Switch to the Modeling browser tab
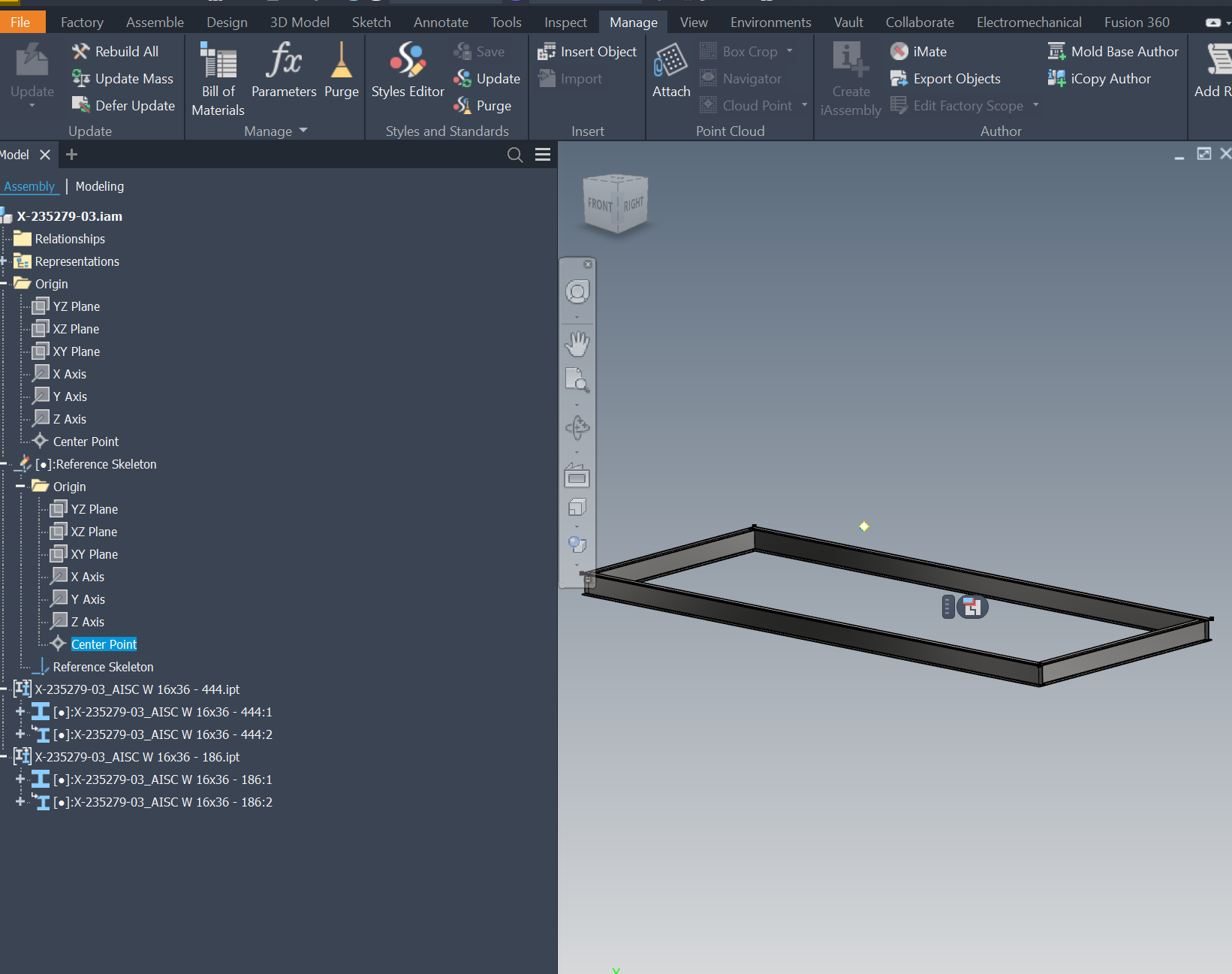The height and width of the screenshot is (974, 1232). point(99,185)
